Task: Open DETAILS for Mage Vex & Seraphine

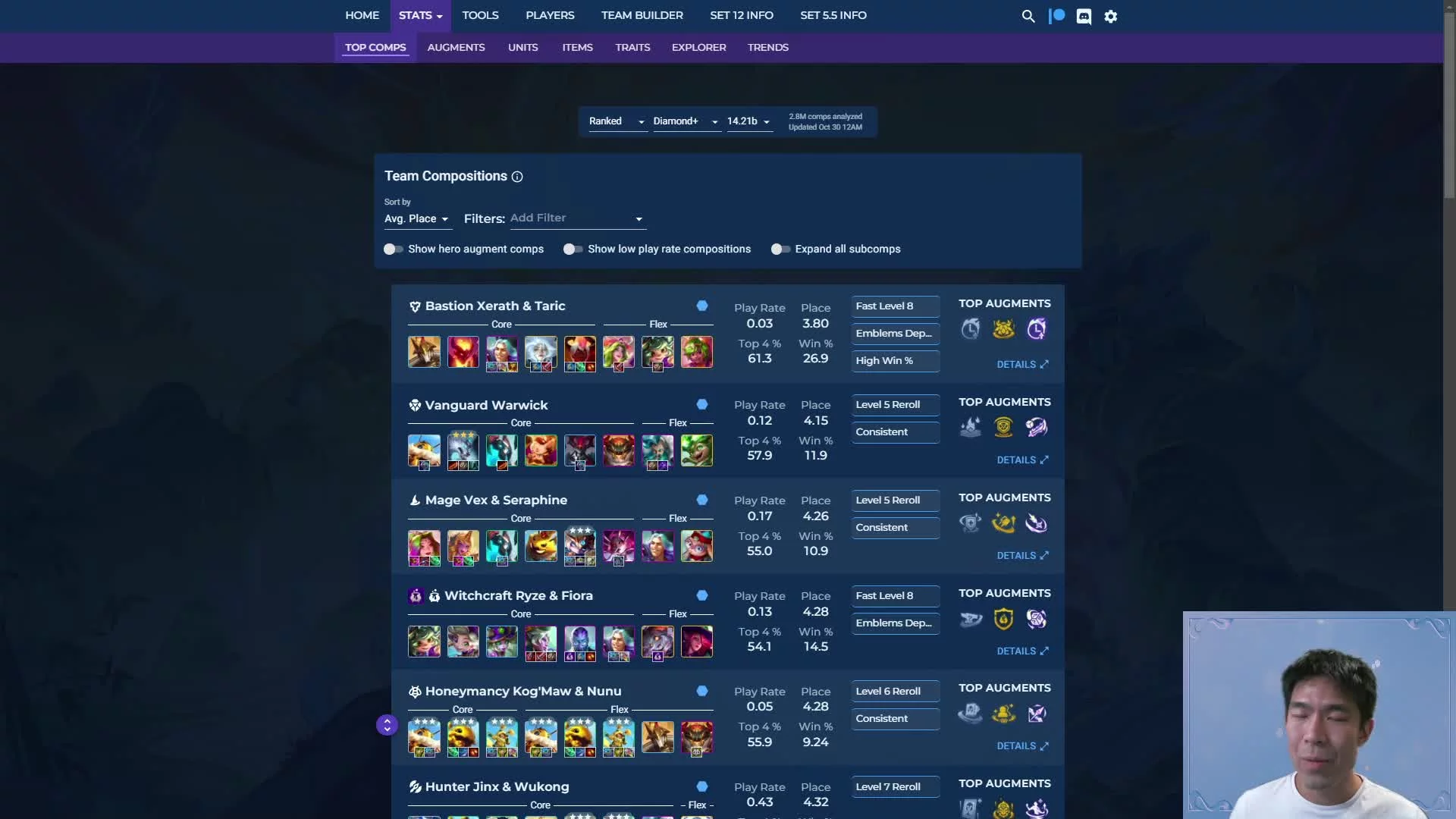Action: [1022, 556]
